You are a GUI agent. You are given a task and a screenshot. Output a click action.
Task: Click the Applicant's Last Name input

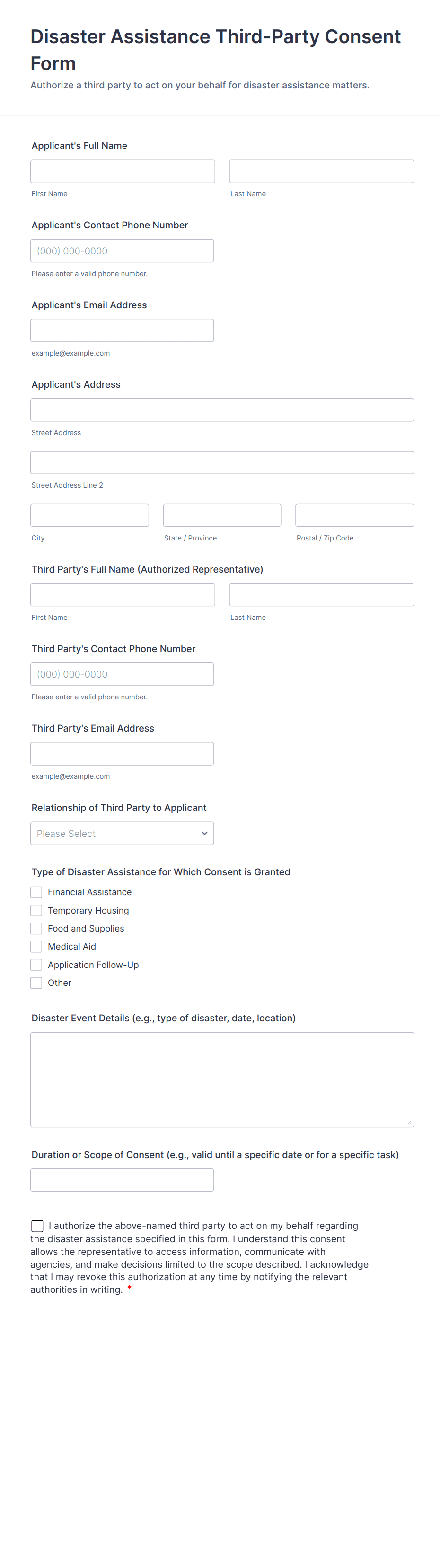(321, 171)
